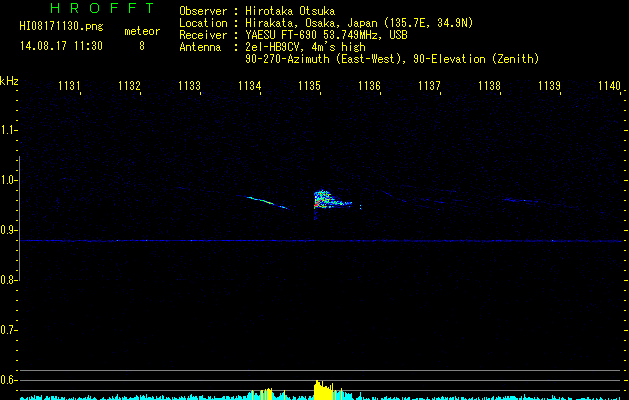The height and width of the screenshot is (400, 629).
Task: Click the Azimuth and Elevation text line
Action: (x=392, y=59)
